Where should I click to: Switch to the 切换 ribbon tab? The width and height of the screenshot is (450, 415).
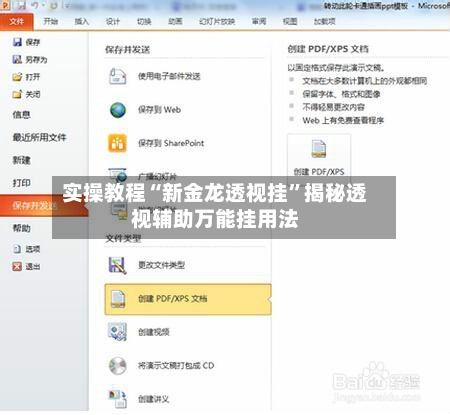144,21
